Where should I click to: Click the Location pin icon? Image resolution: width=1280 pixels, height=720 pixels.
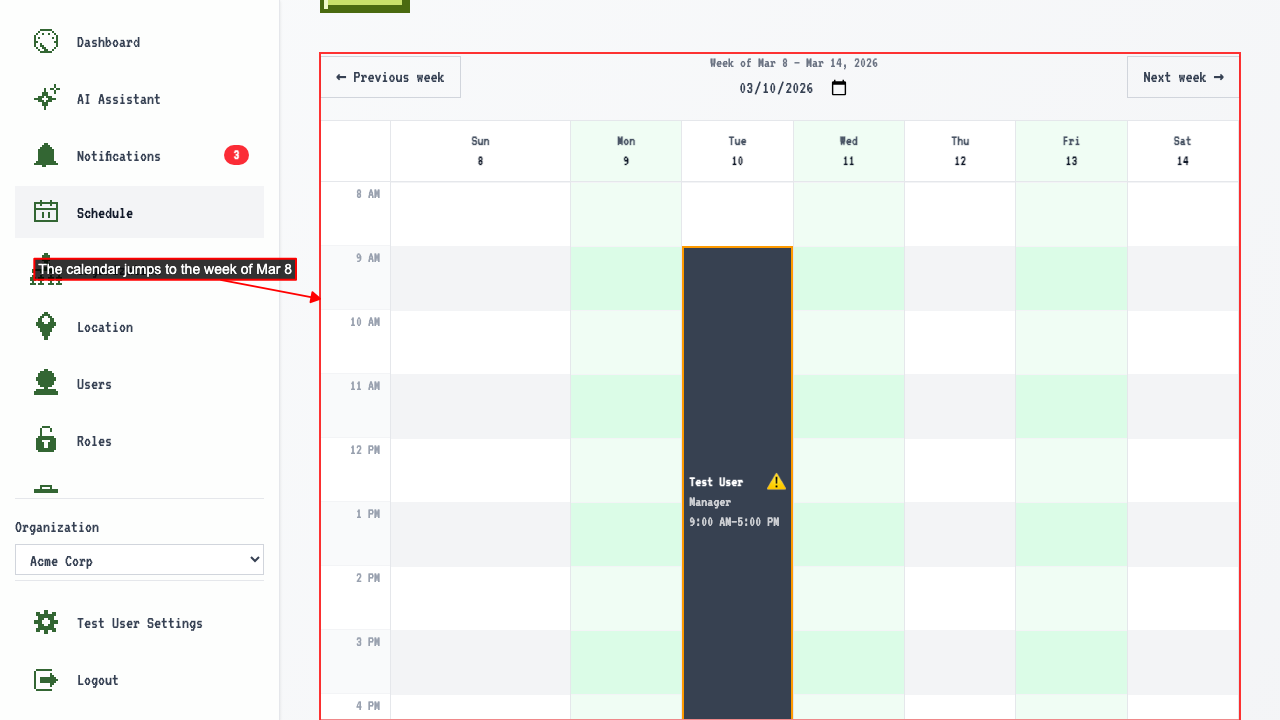46,326
